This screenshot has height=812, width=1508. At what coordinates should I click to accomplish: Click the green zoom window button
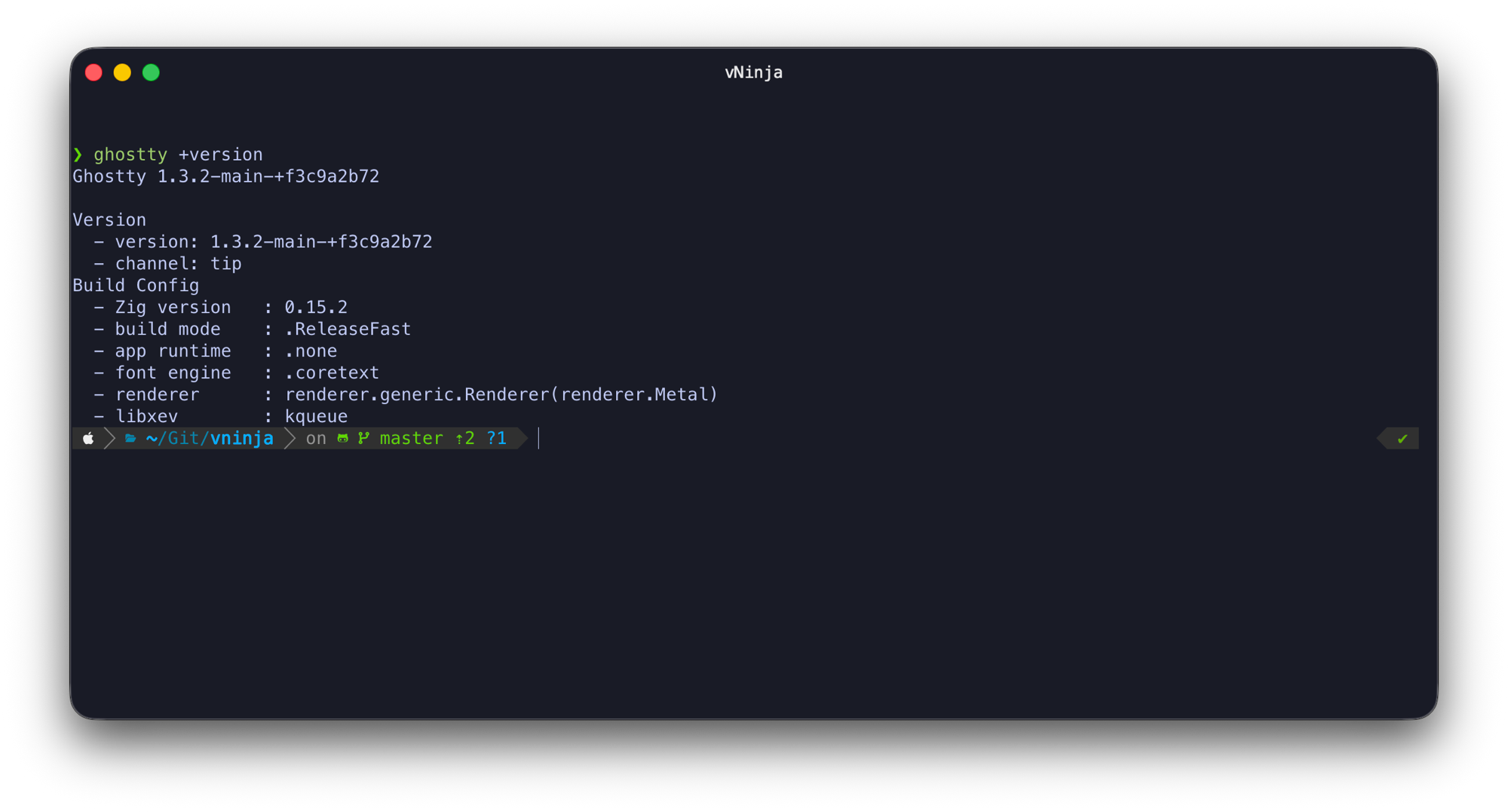[151, 72]
